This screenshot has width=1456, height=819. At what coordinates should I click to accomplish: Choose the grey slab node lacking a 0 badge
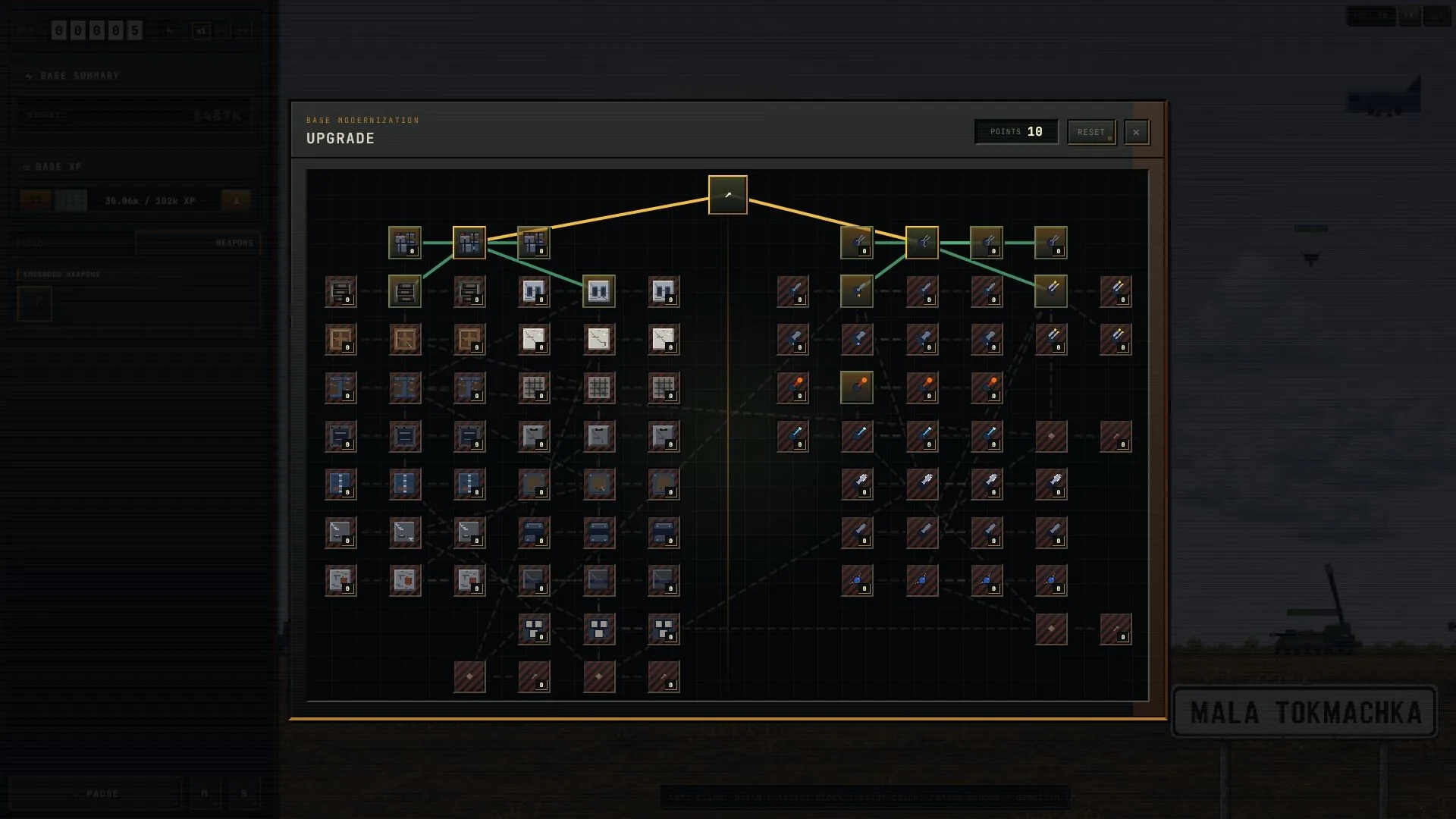tap(599, 436)
